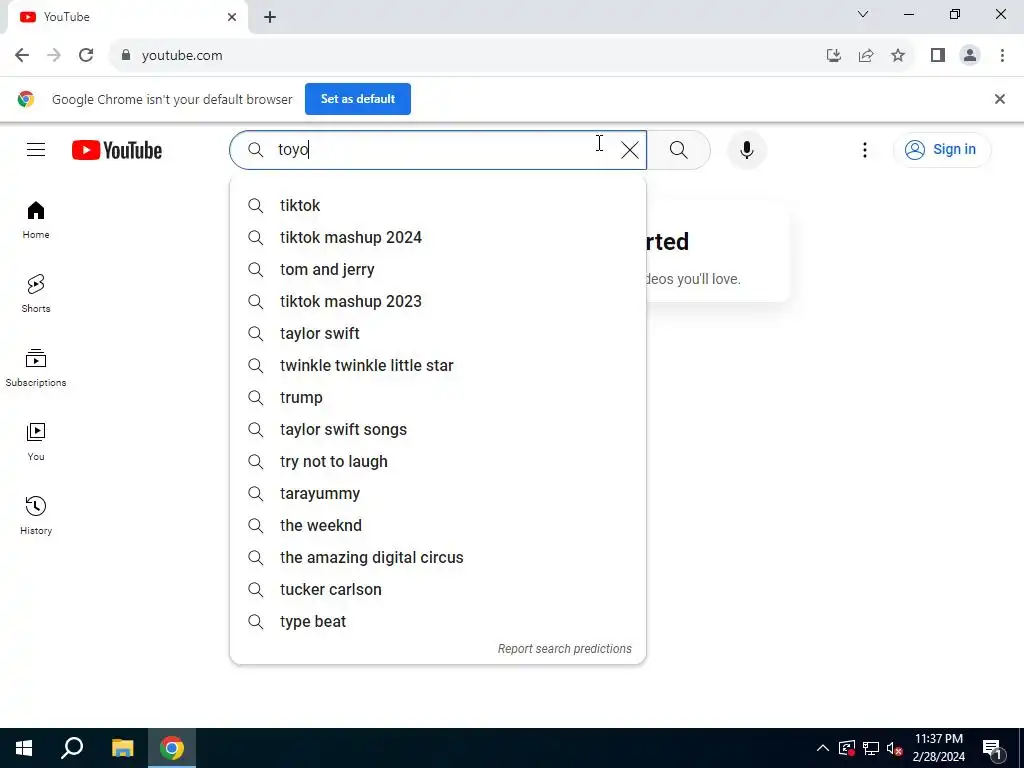Select suggestion 'twinkle twinkle little star'

pos(438,366)
